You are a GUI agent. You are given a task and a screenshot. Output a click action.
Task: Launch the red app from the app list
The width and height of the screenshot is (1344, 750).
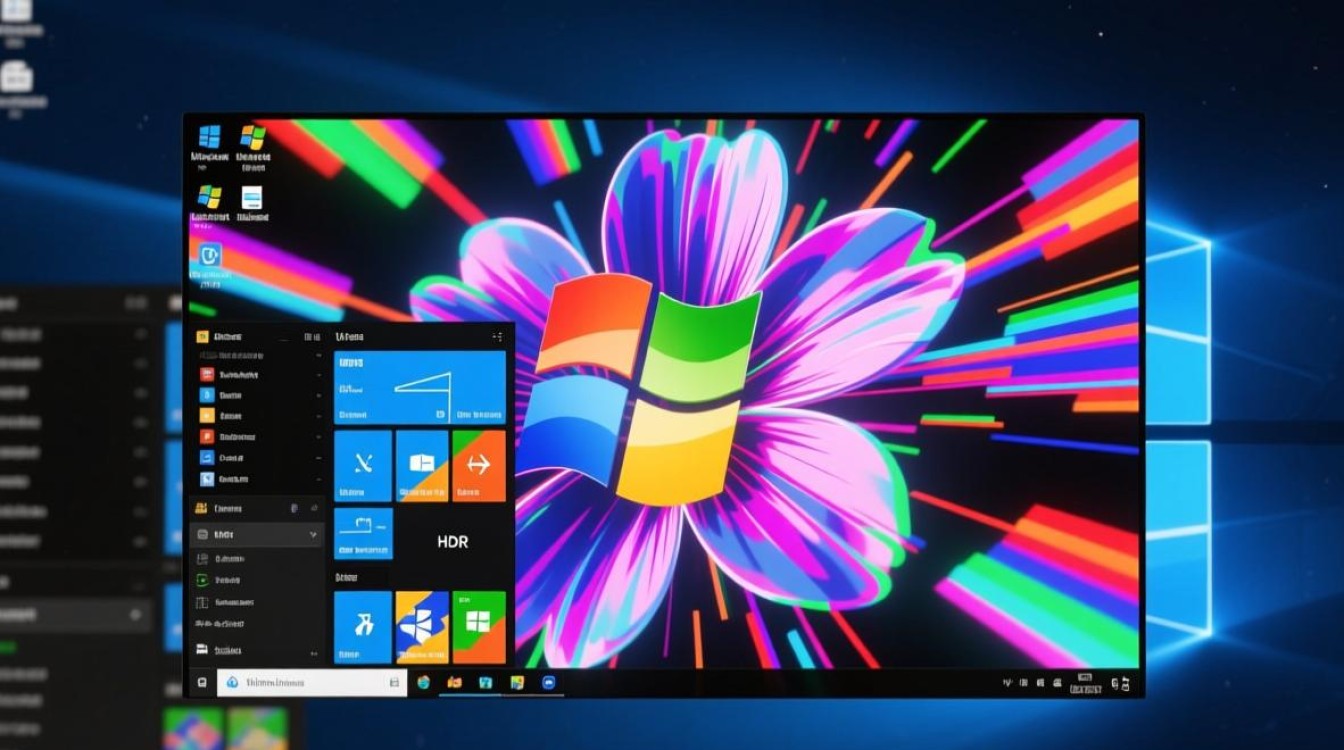pos(205,373)
